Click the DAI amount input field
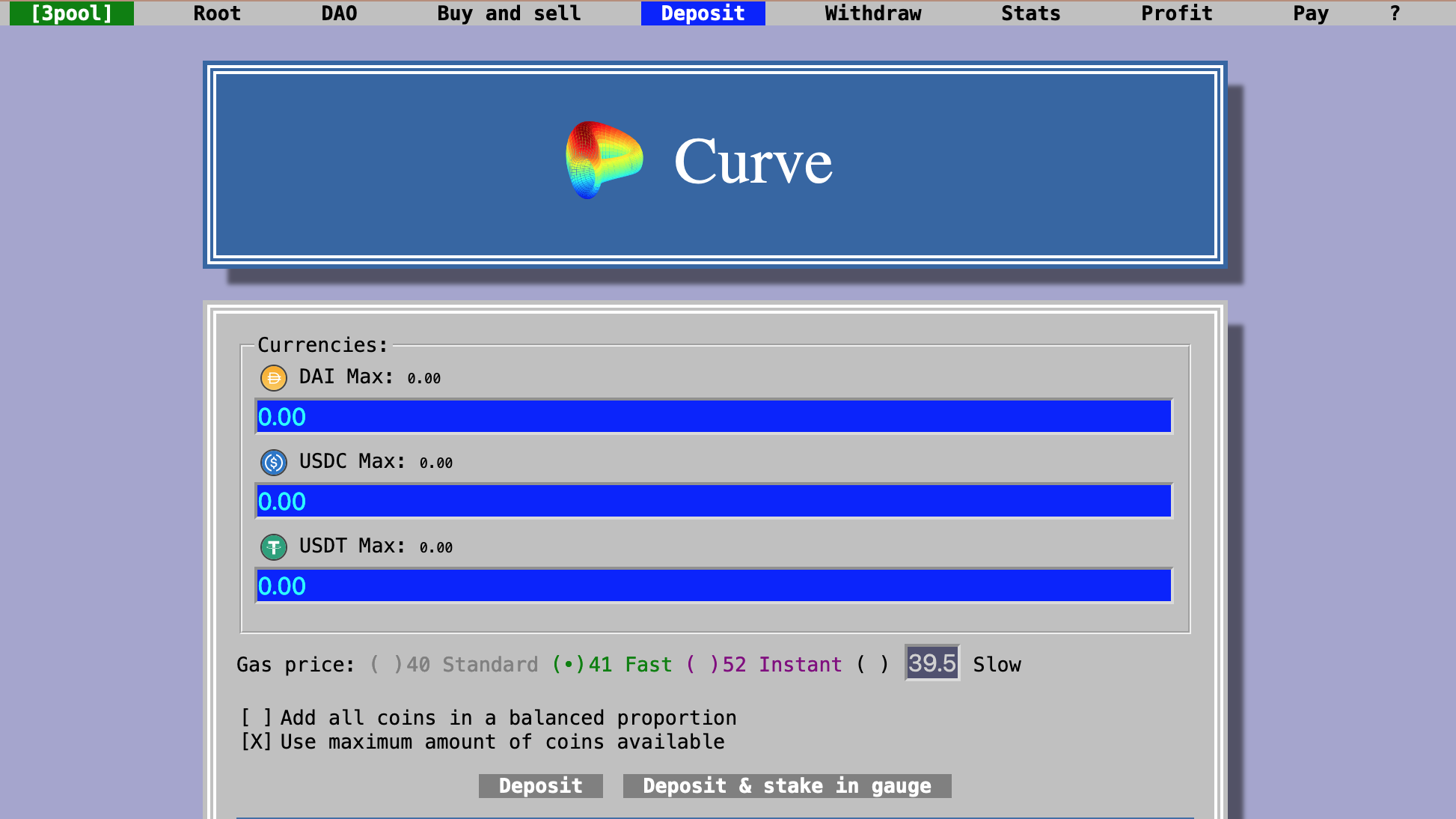Screen dimensions: 1456x819 click(713, 417)
